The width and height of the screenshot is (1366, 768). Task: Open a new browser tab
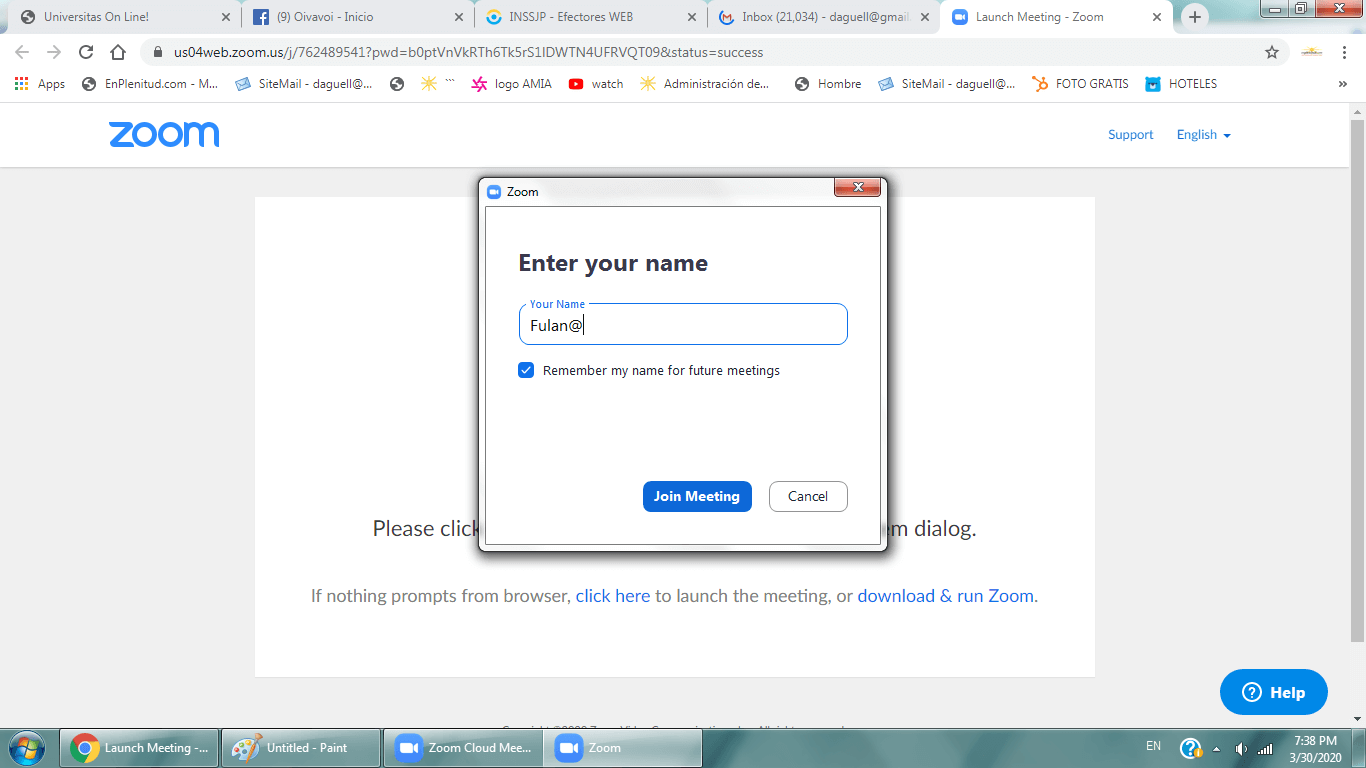pos(1194,17)
